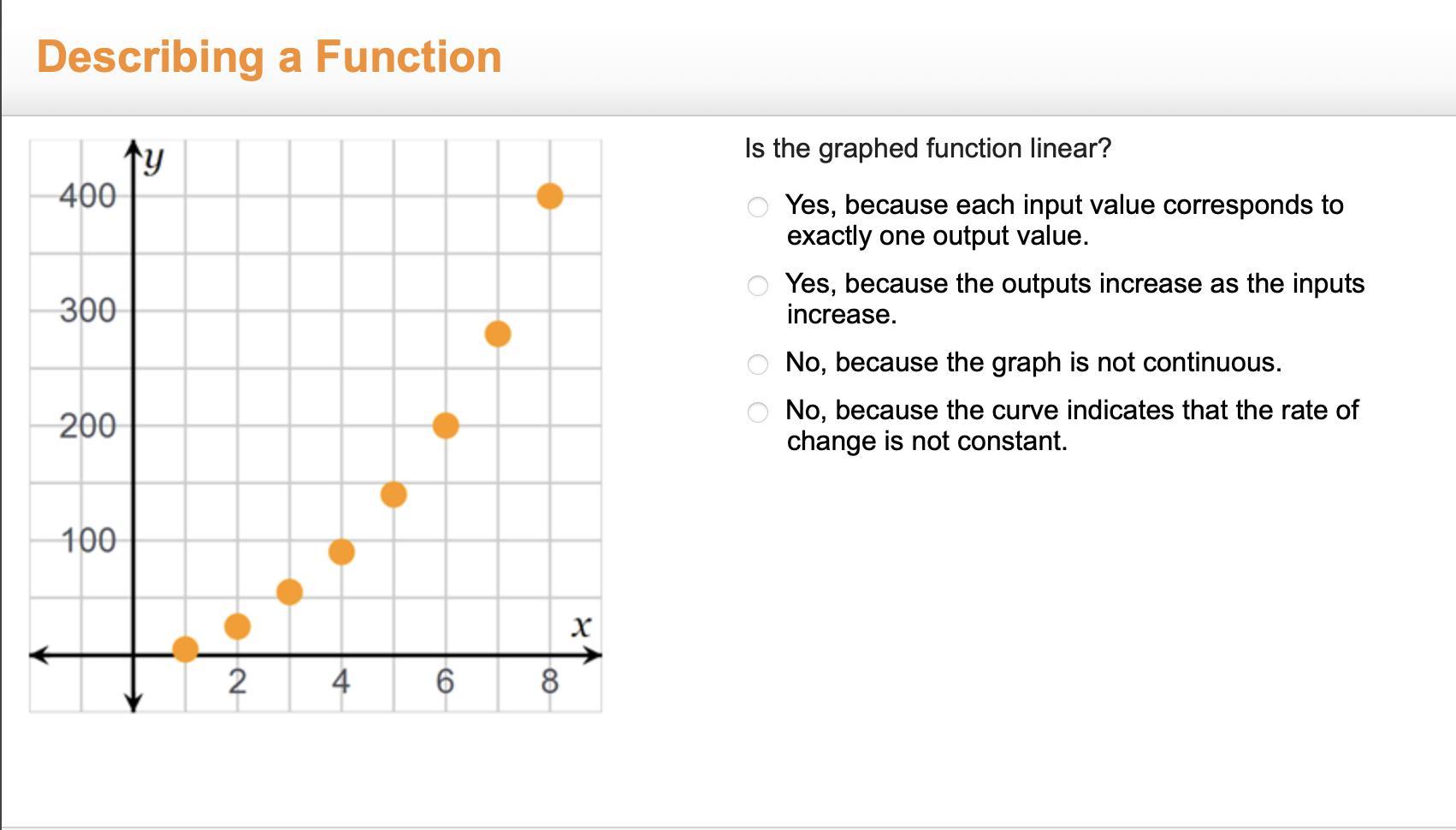Click the y-axis label 100

(x=87, y=541)
